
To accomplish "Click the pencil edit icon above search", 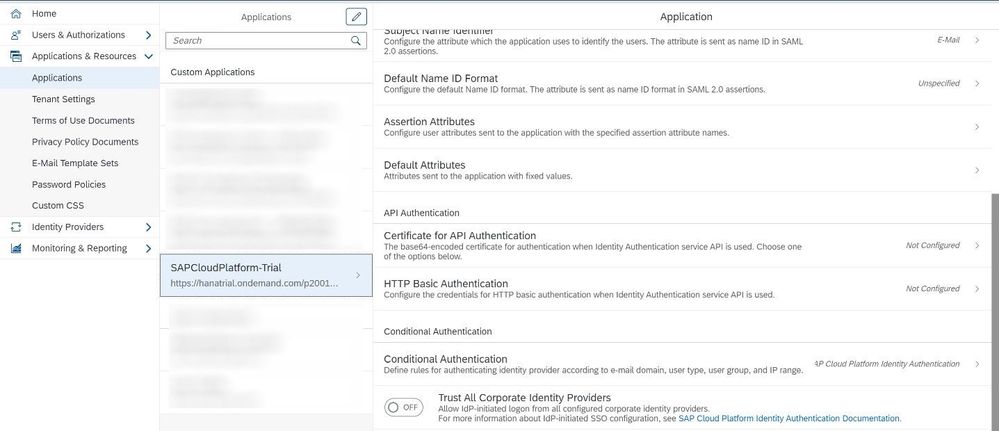I will click(x=356, y=17).
